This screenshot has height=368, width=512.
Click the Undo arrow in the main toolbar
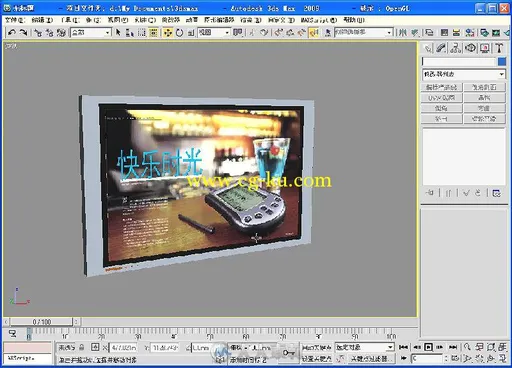pos(12,32)
